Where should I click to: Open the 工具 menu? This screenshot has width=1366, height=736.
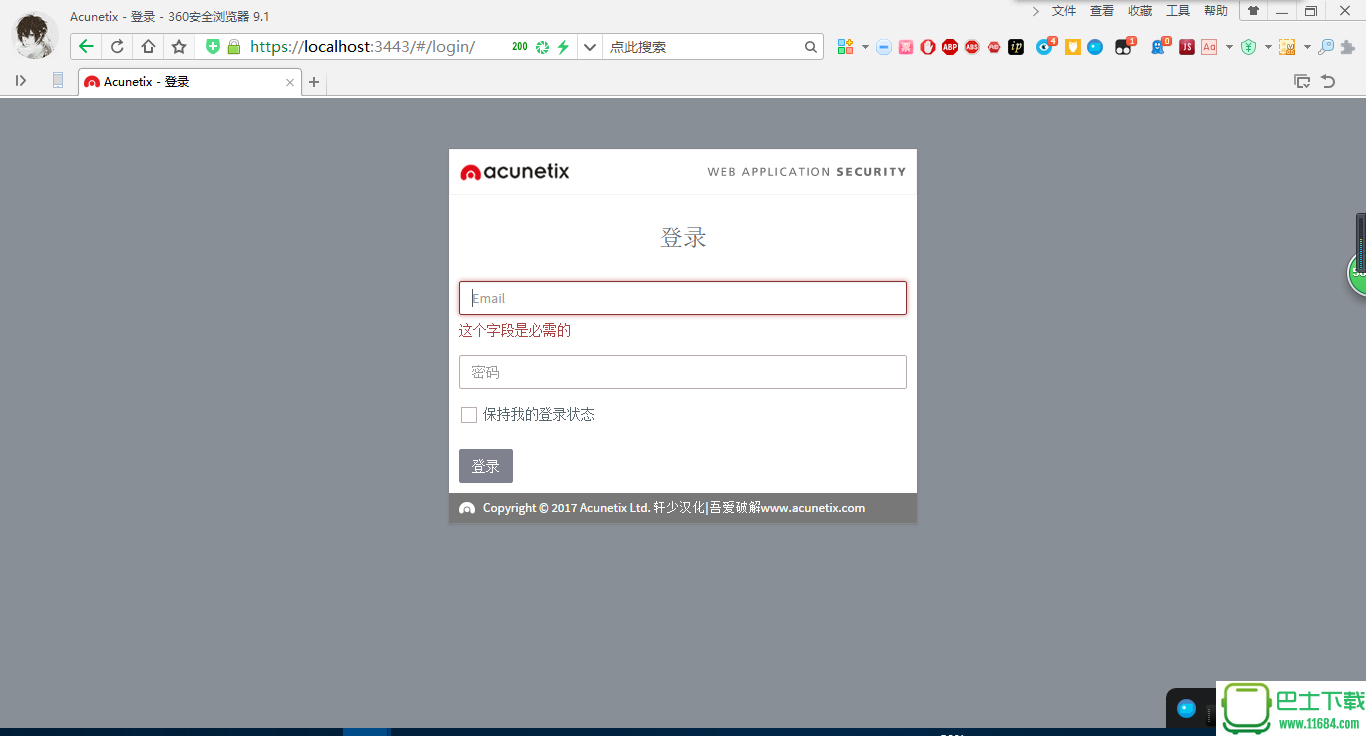(x=1178, y=11)
